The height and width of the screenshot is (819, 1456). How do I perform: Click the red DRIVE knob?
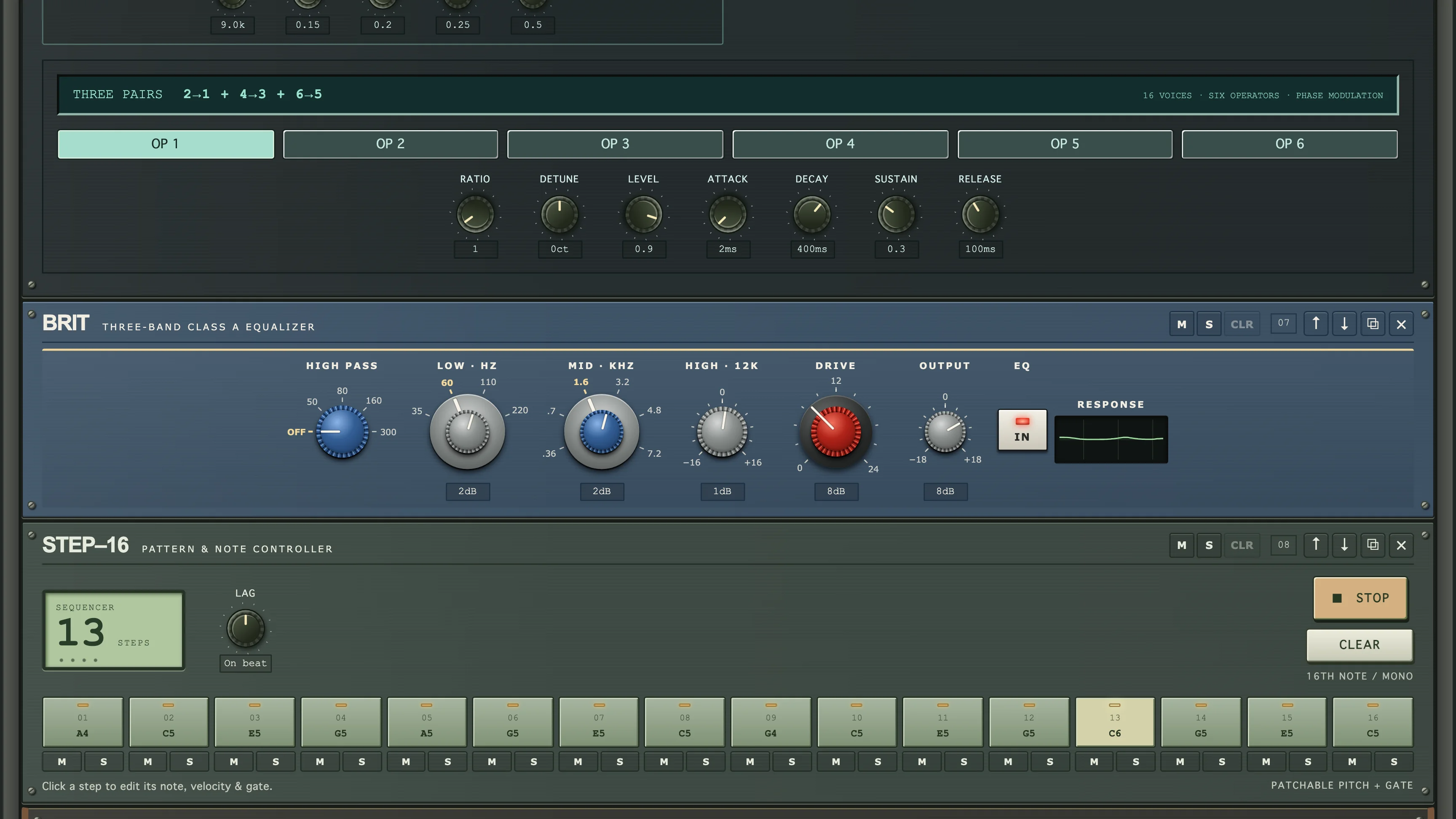pyautogui.click(x=835, y=432)
